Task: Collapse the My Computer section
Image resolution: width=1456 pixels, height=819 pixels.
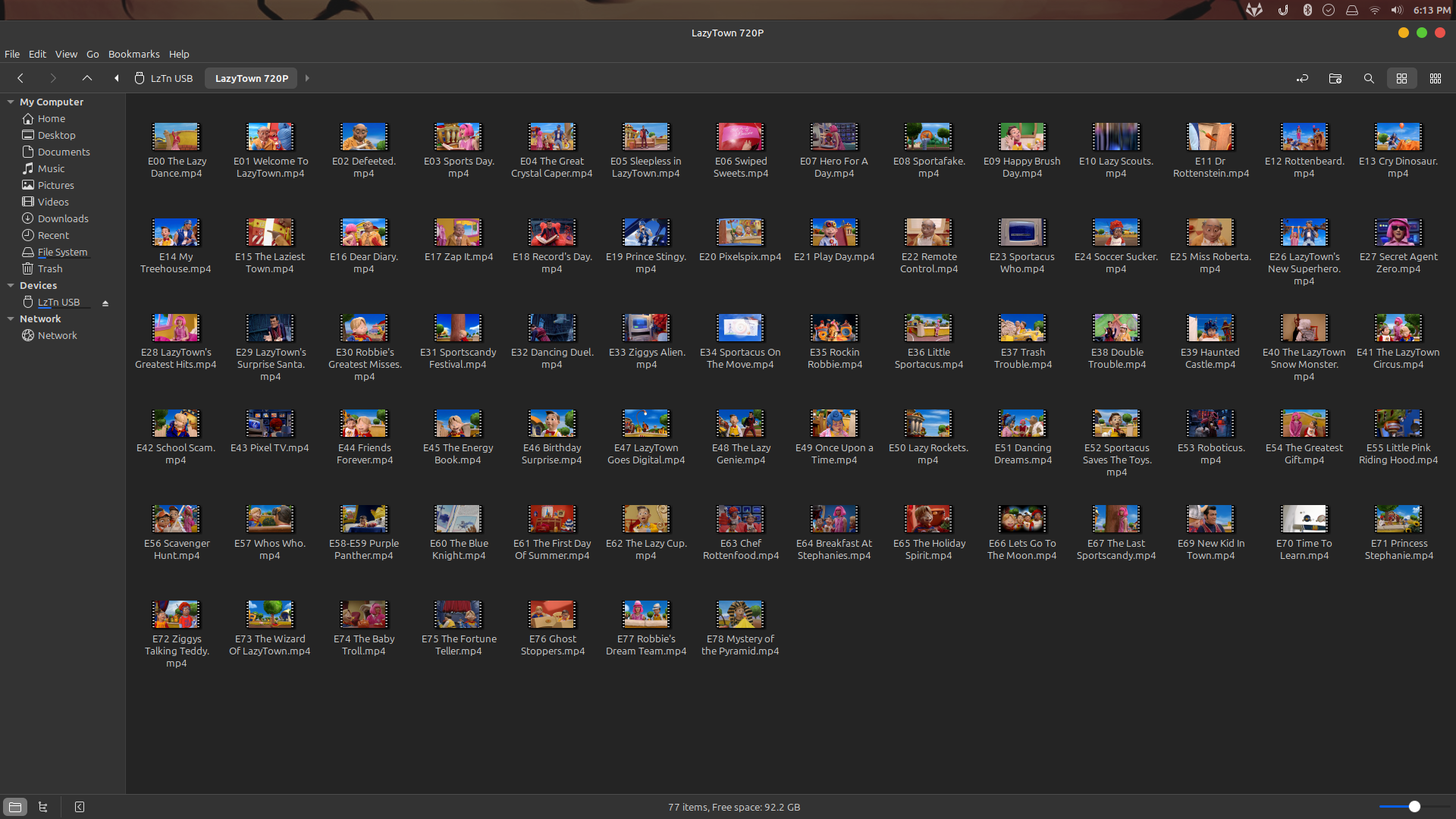Action: pyautogui.click(x=11, y=102)
